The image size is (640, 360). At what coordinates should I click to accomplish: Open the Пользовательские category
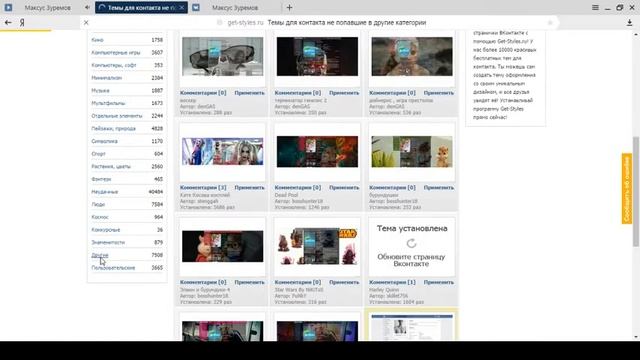point(113,268)
